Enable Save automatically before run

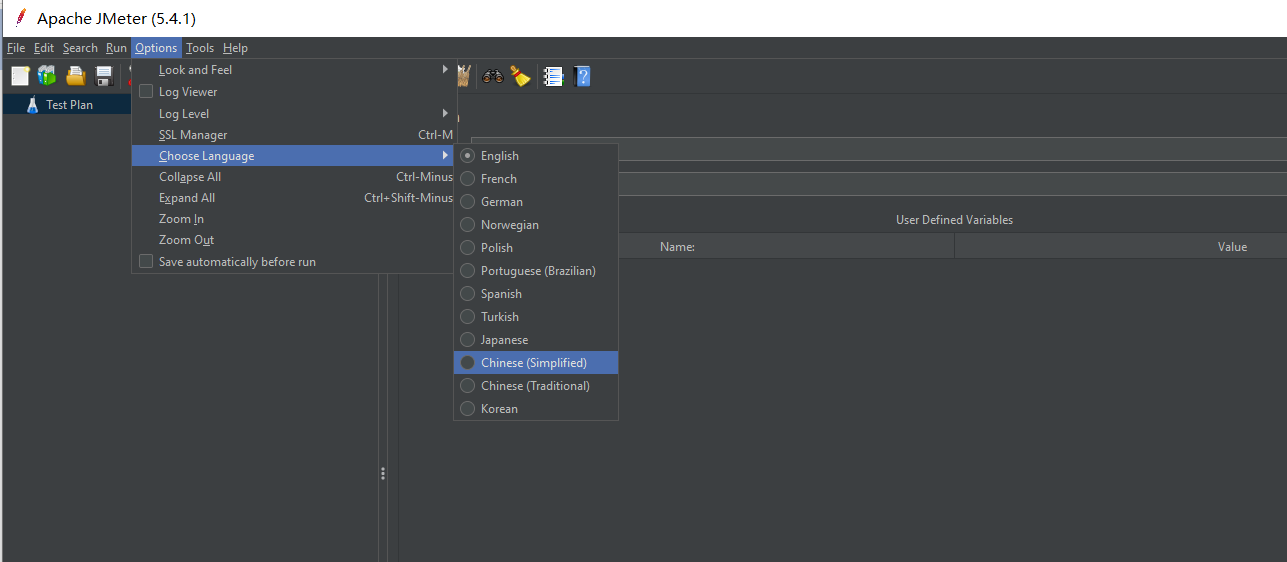[x=146, y=261]
